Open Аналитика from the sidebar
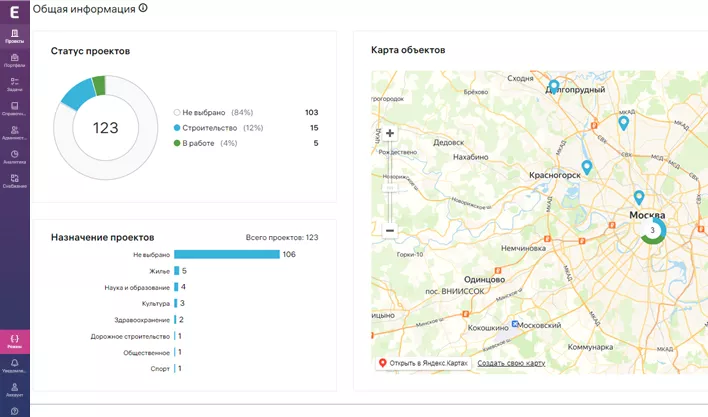 15,156
